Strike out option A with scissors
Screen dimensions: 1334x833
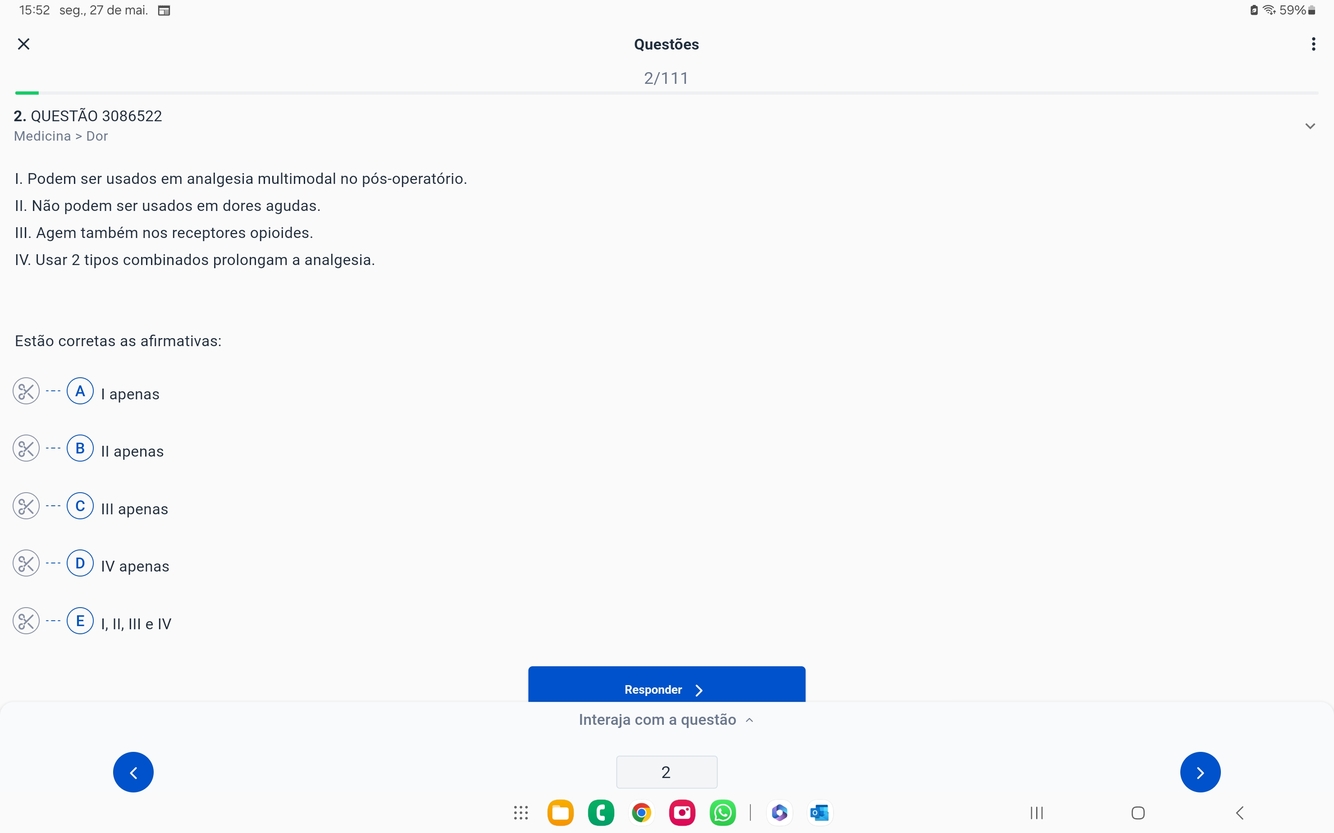tap(26, 391)
